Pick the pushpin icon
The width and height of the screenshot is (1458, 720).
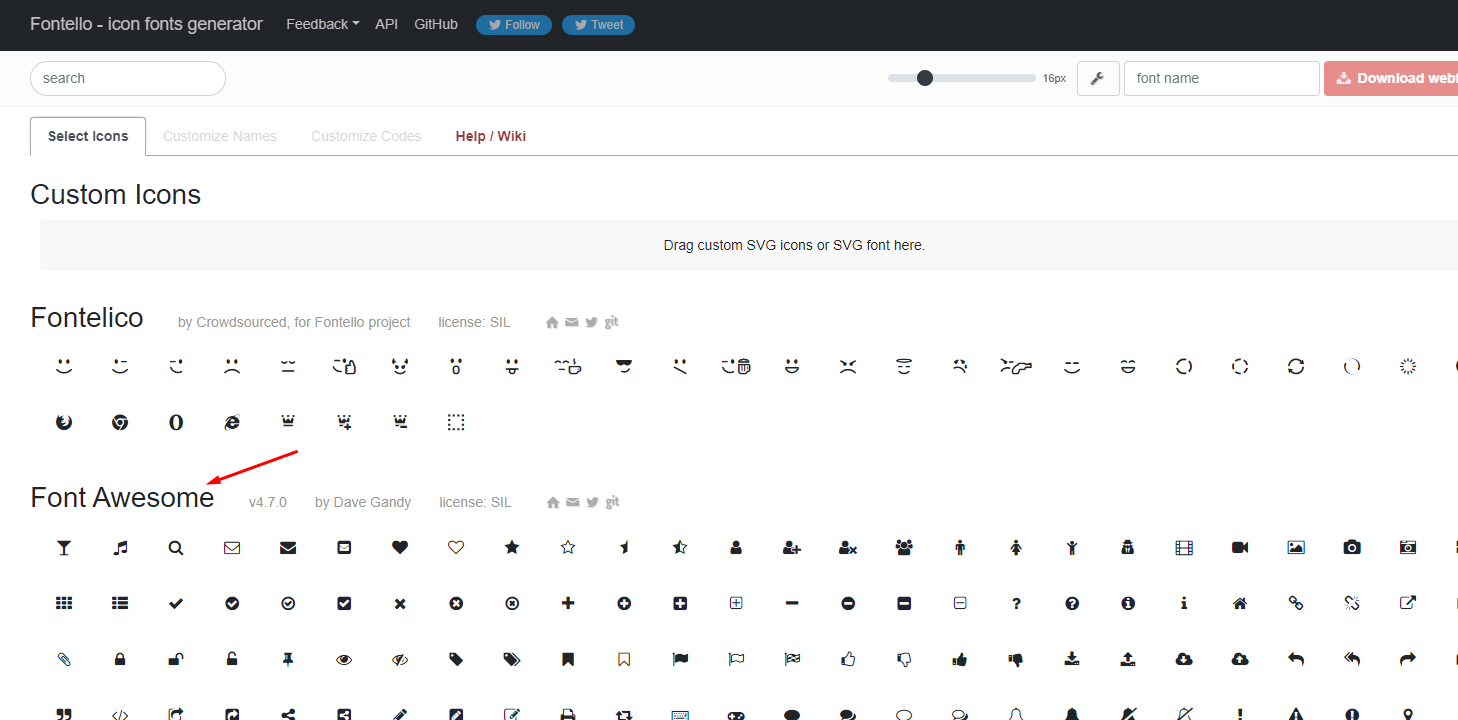click(288, 659)
